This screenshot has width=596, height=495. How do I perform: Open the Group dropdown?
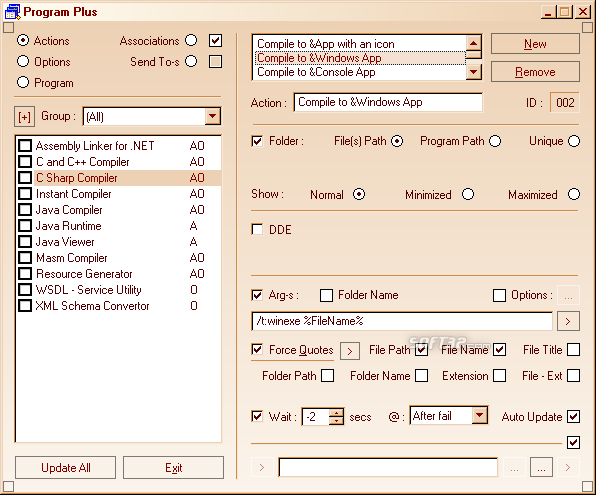213,116
